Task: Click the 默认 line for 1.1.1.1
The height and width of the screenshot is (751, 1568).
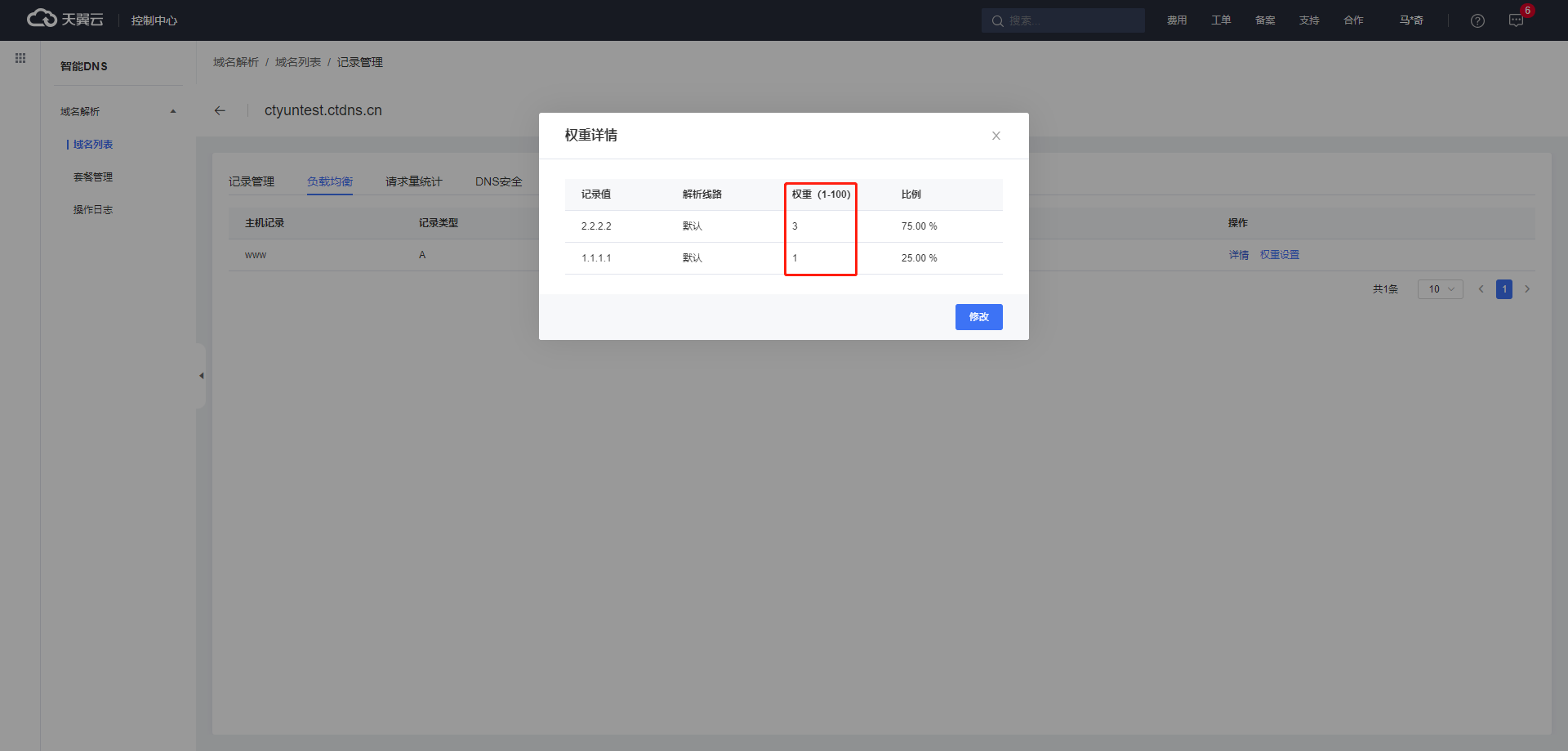Action: (693, 258)
